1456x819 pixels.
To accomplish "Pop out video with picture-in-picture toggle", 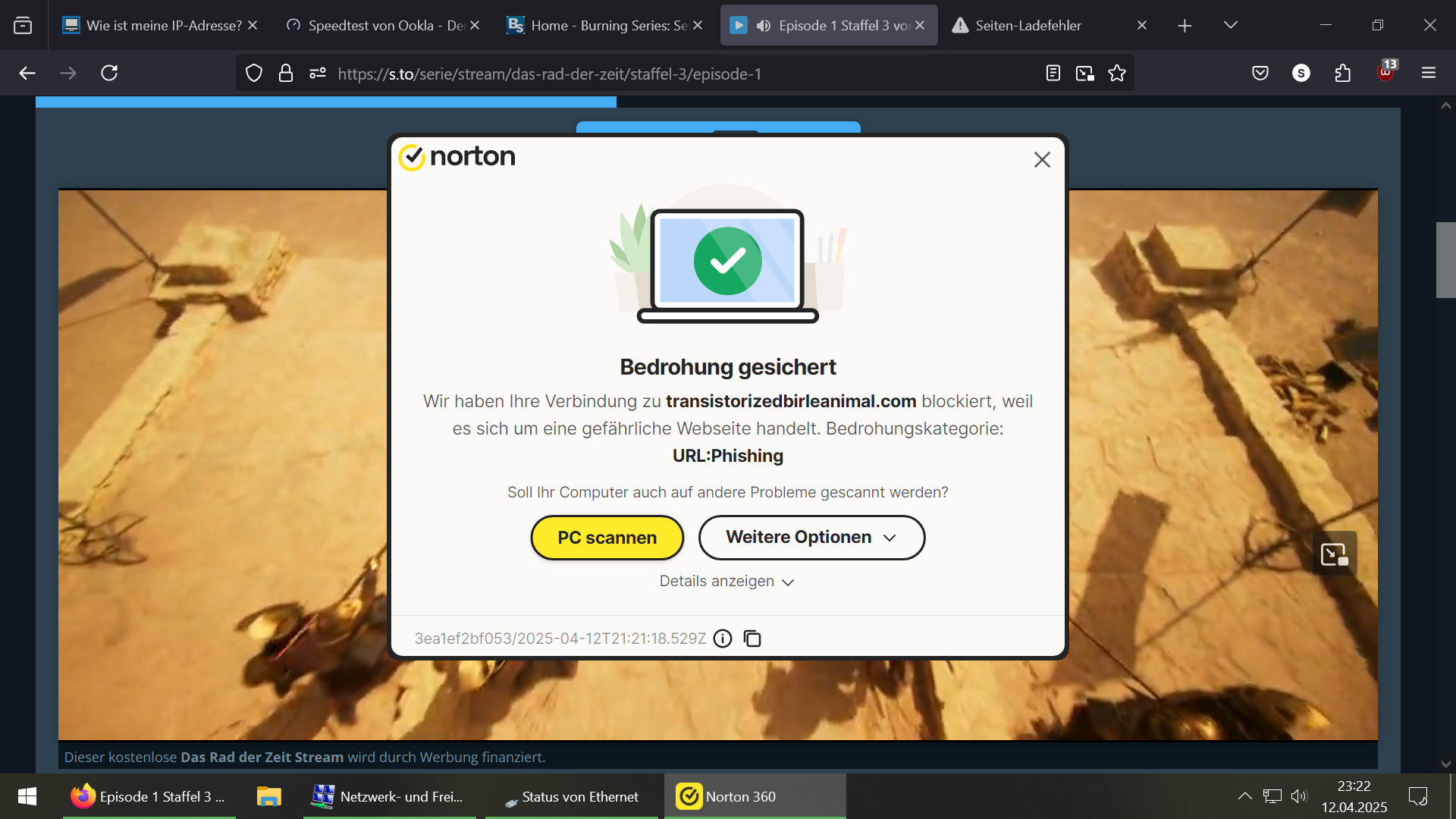I will point(1335,554).
